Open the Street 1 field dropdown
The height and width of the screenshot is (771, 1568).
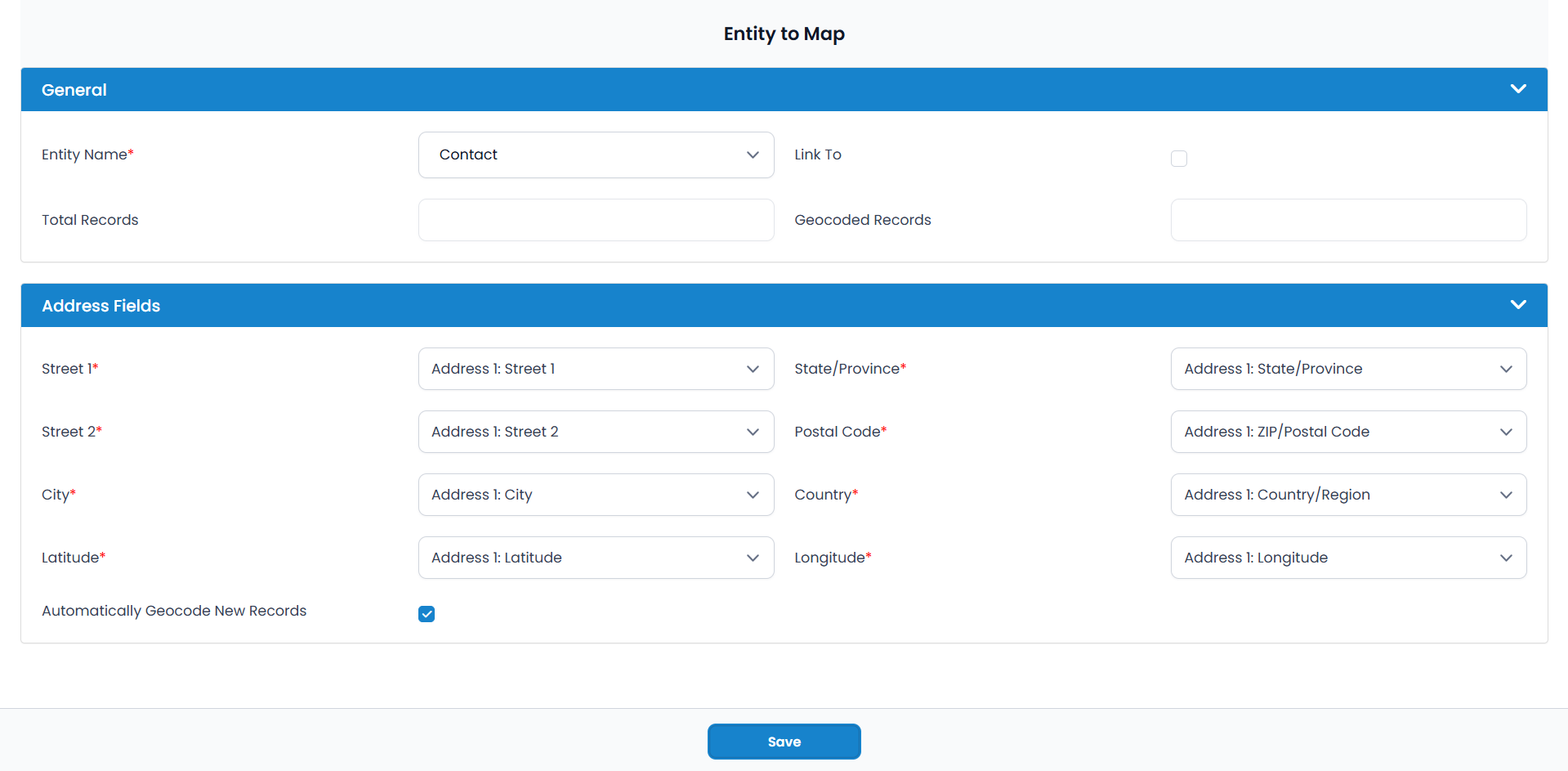click(x=596, y=369)
